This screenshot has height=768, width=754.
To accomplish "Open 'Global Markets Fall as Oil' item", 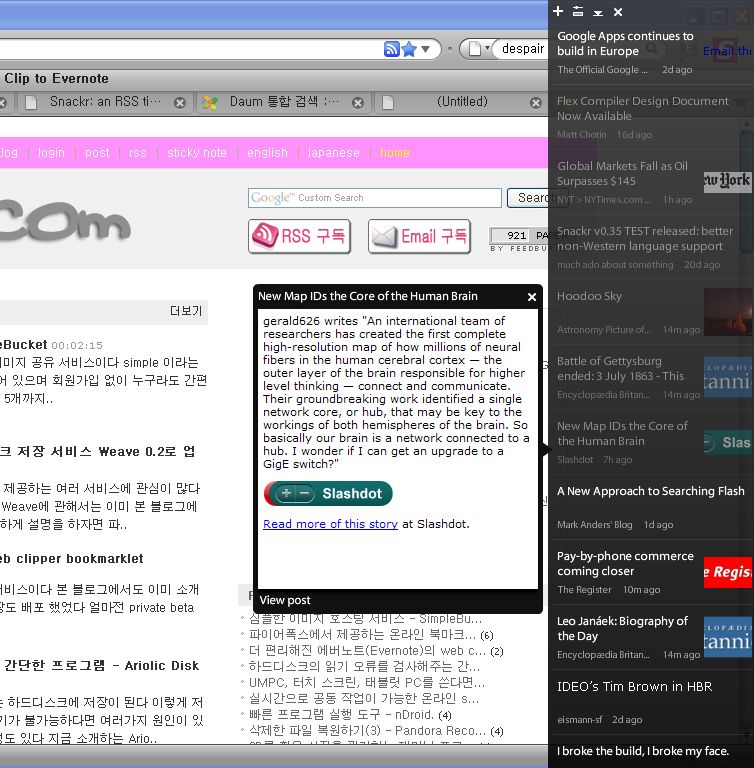I will click(622, 173).
